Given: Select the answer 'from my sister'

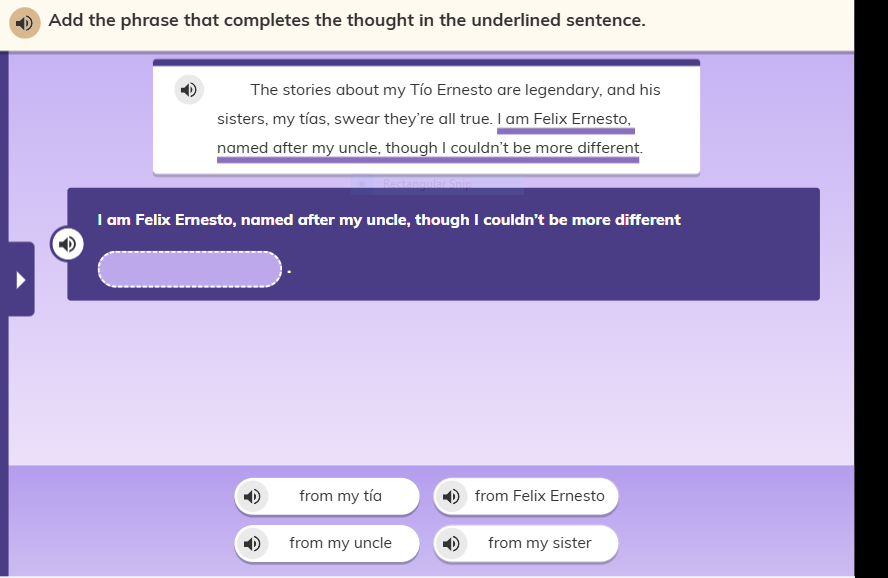Looking at the screenshot, I should tap(526, 543).
